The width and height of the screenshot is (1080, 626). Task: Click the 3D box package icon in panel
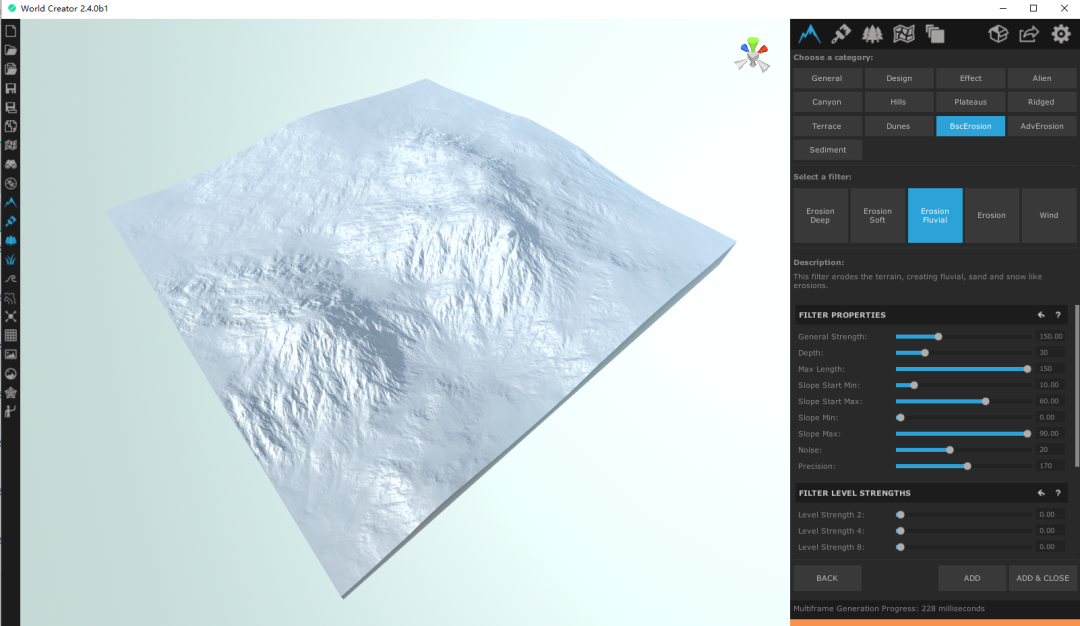click(x=998, y=34)
